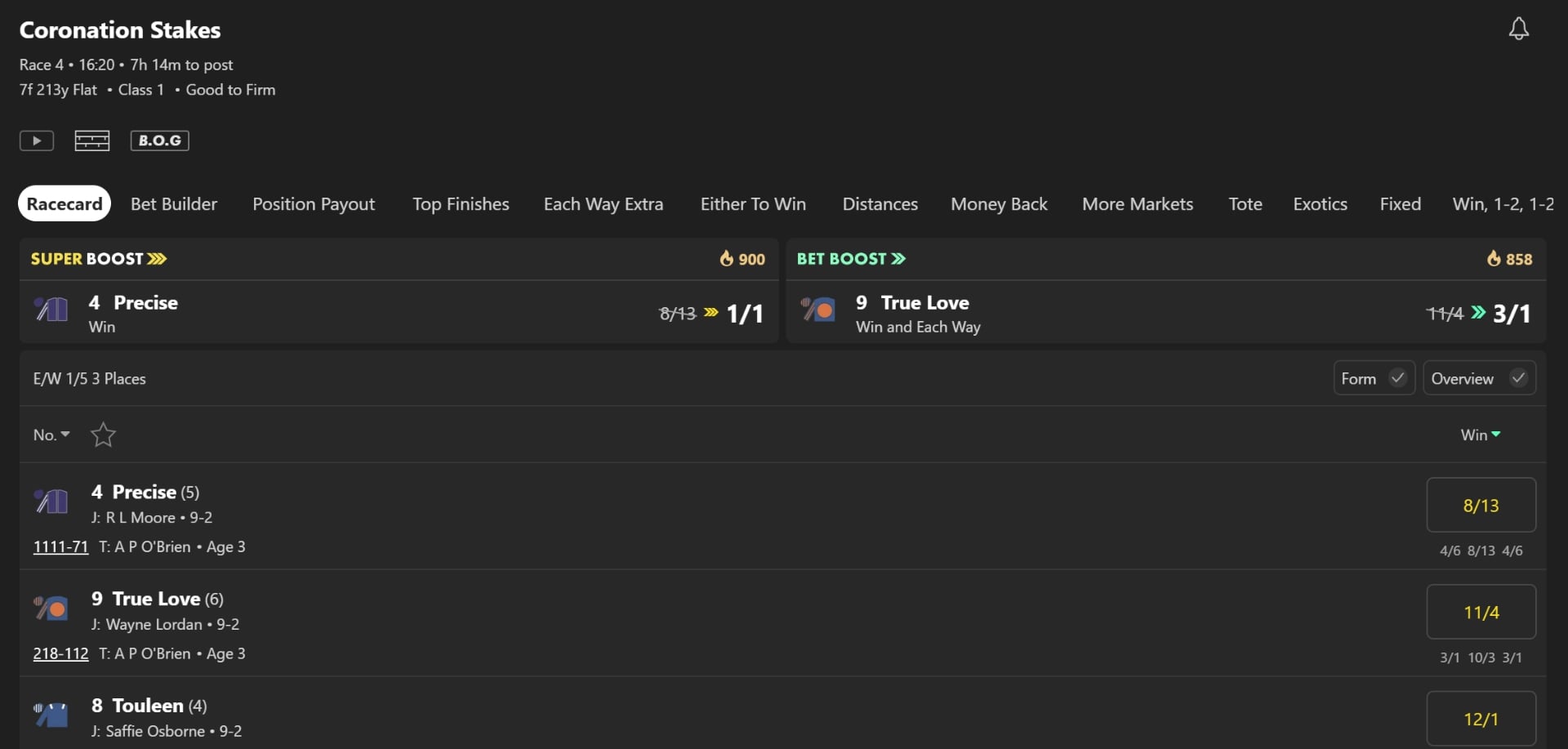Image resolution: width=1568 pixels, height=749 pixels.
Task: Select the Distances tab
Action: 880,204
